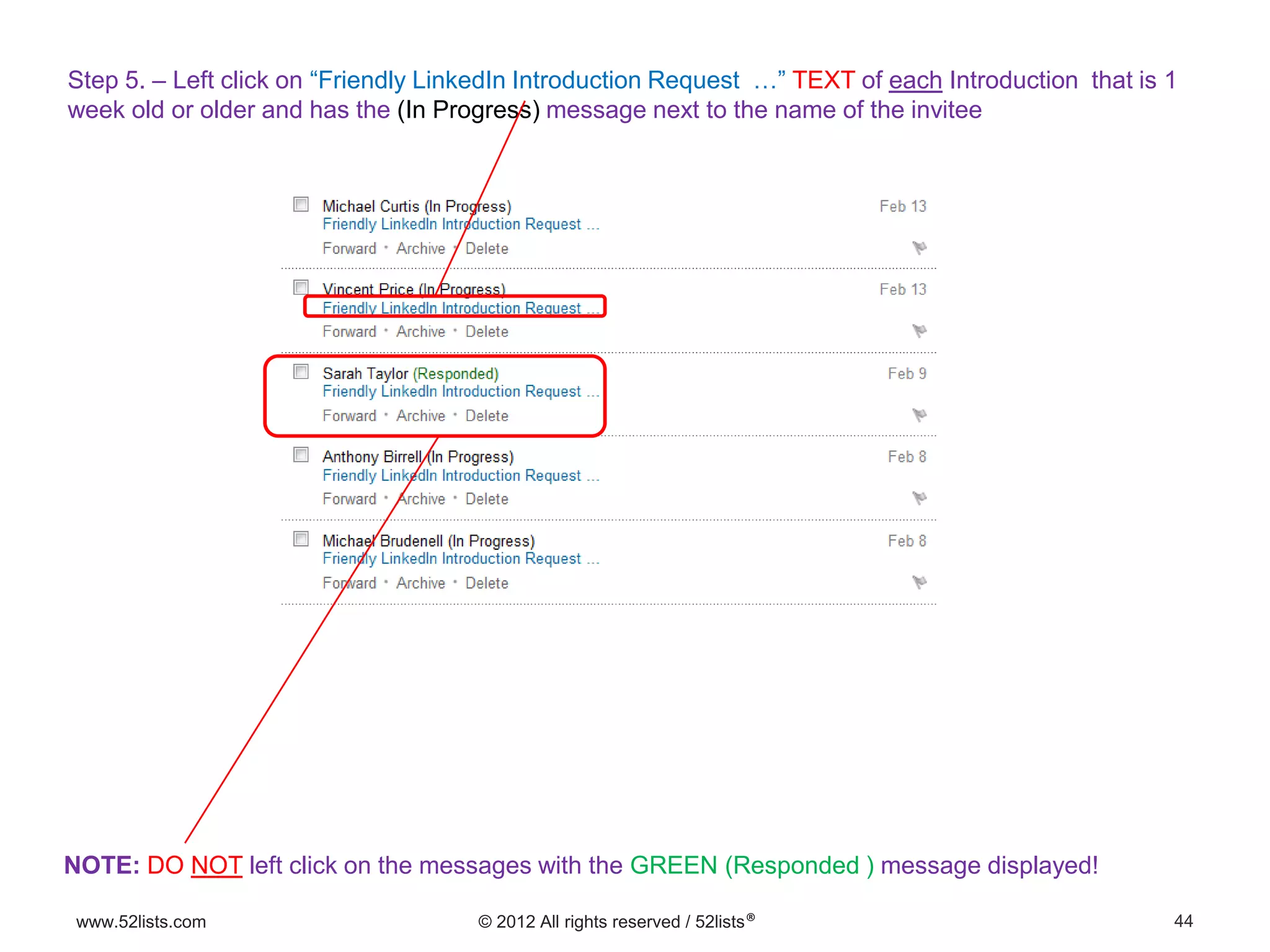This screenshot has width=1270, height=952.
Task: Delete the Michael Brudenell message
Action: coord(487,583)
